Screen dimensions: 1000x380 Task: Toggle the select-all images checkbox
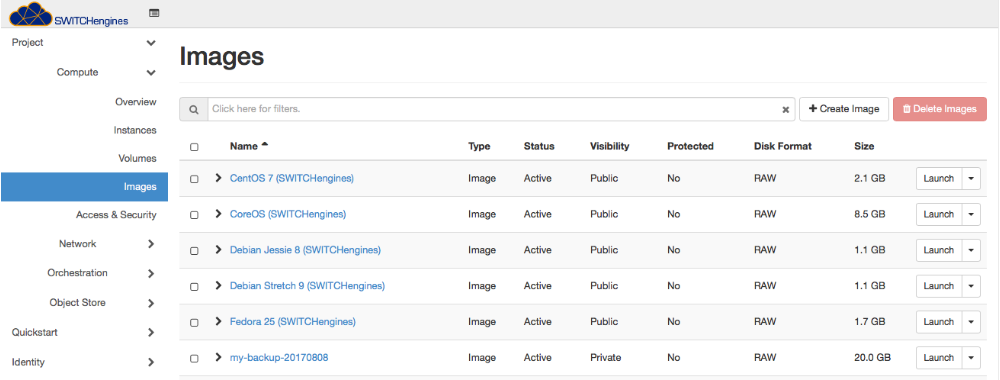194,147
